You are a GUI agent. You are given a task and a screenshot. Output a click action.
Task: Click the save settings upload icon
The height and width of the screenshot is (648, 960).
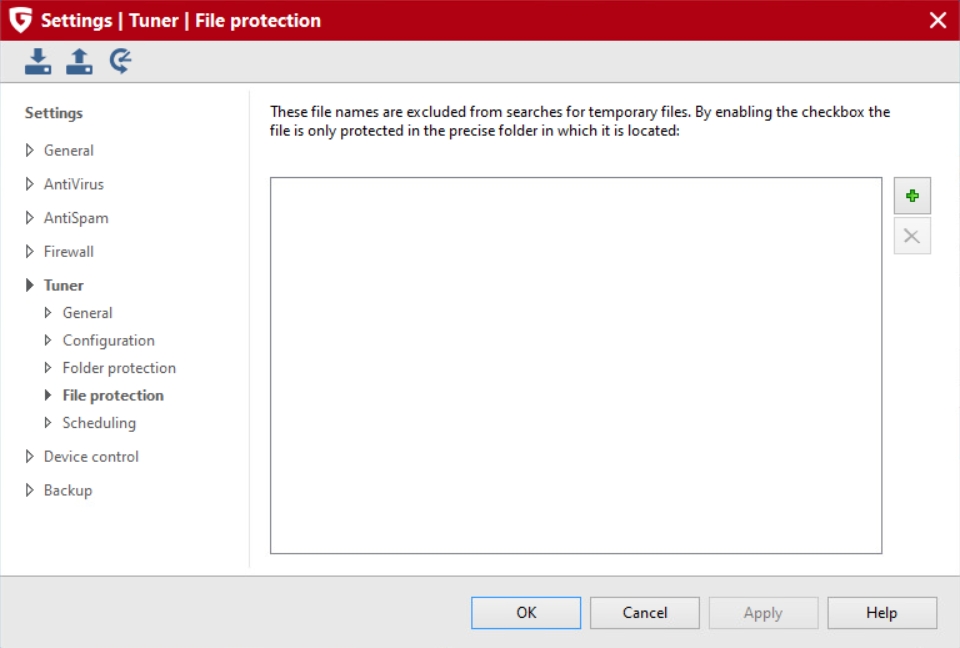[80, 61]
